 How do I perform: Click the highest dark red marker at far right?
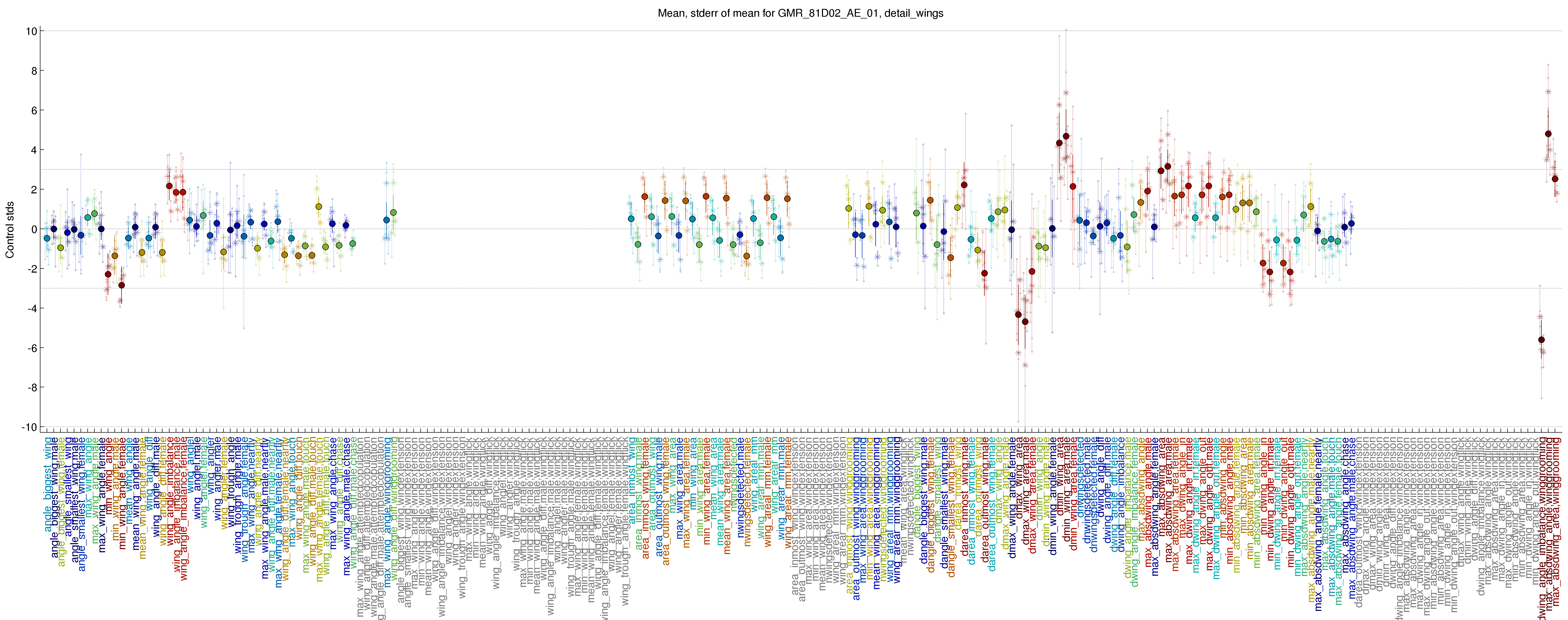[1548, 134]
